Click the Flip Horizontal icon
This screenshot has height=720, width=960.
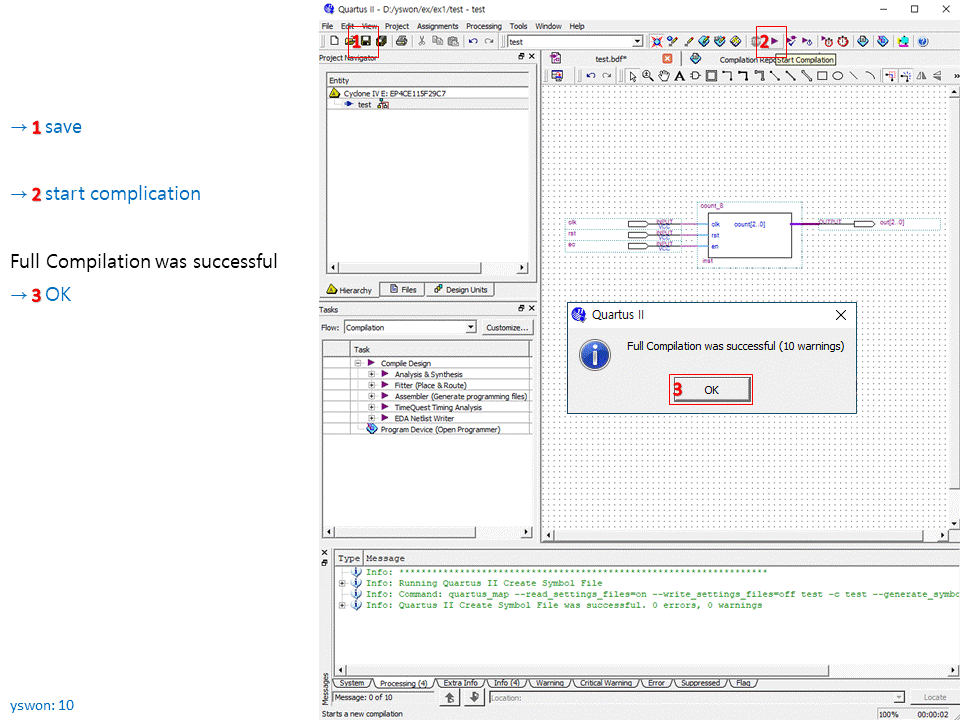pyautogui.click(x=921, y=76)
